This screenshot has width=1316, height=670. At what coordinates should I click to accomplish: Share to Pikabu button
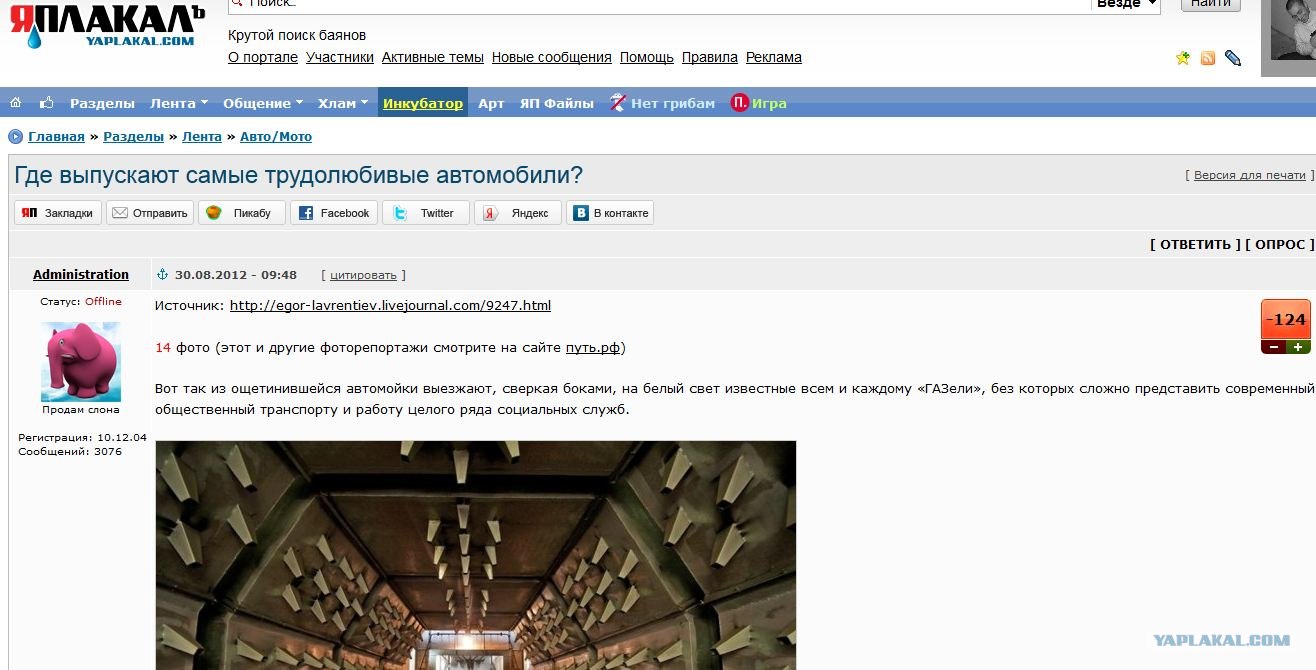click(x=242, y=213)
